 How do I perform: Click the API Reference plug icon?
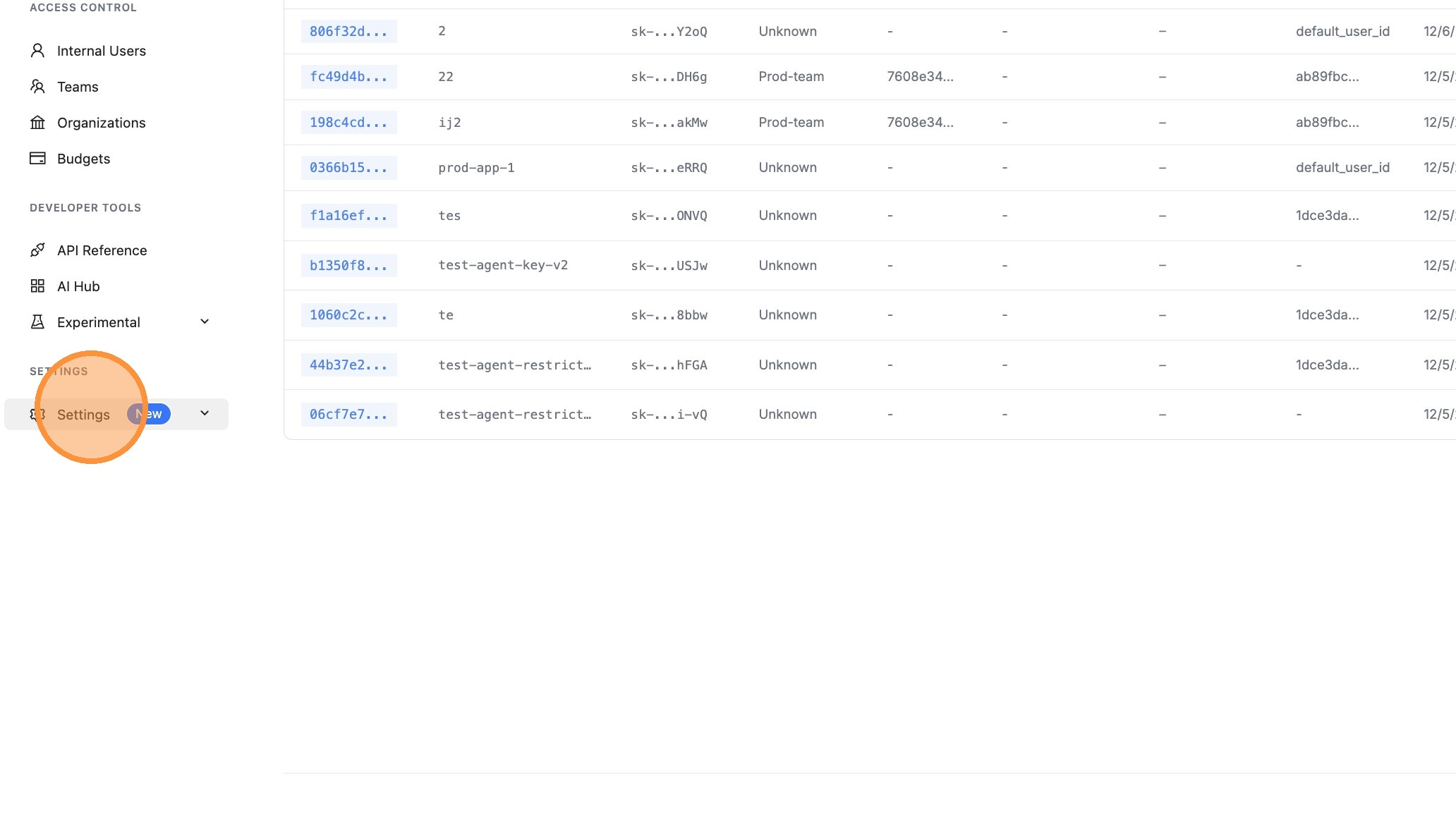click(37, 250)
